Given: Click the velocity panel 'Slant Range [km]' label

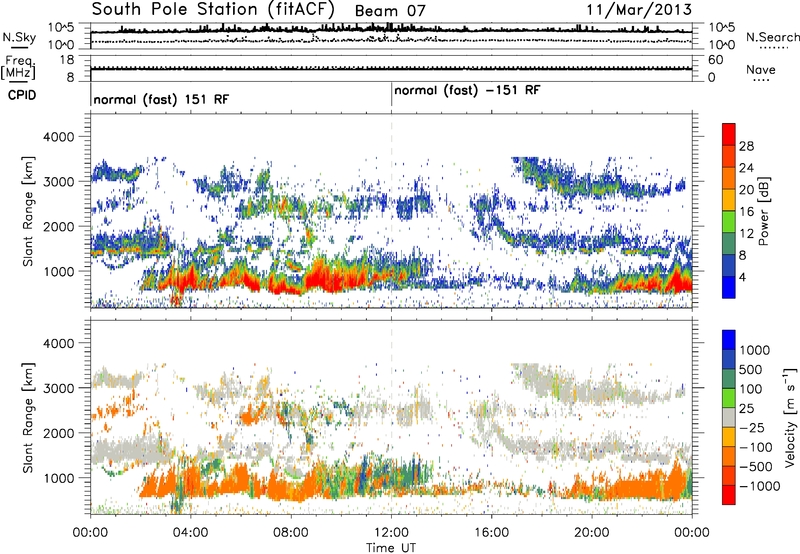Looking at the screenshot, I should 28,418.
